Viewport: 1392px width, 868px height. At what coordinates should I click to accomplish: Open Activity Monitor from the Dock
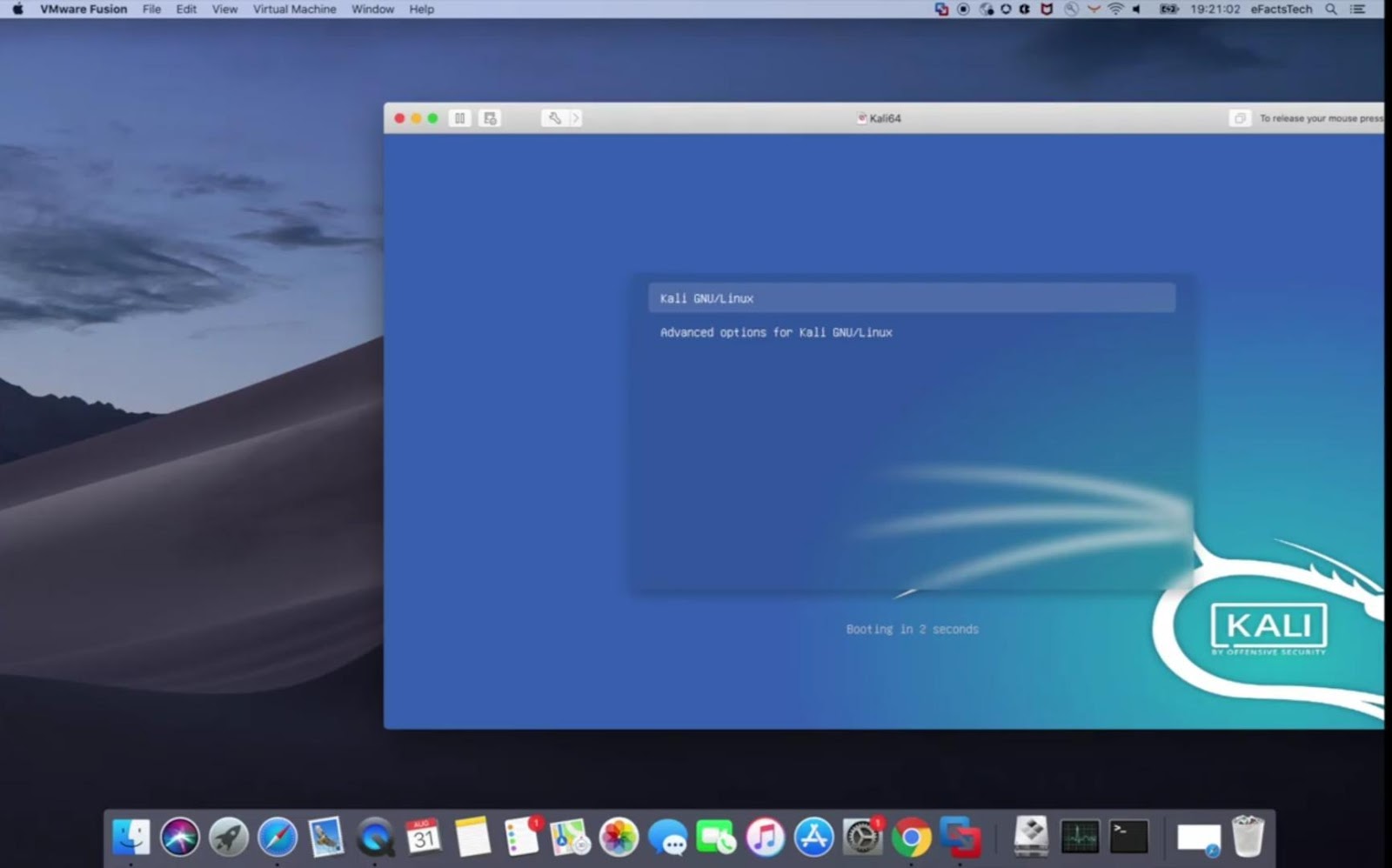[x=1080, y=837]
